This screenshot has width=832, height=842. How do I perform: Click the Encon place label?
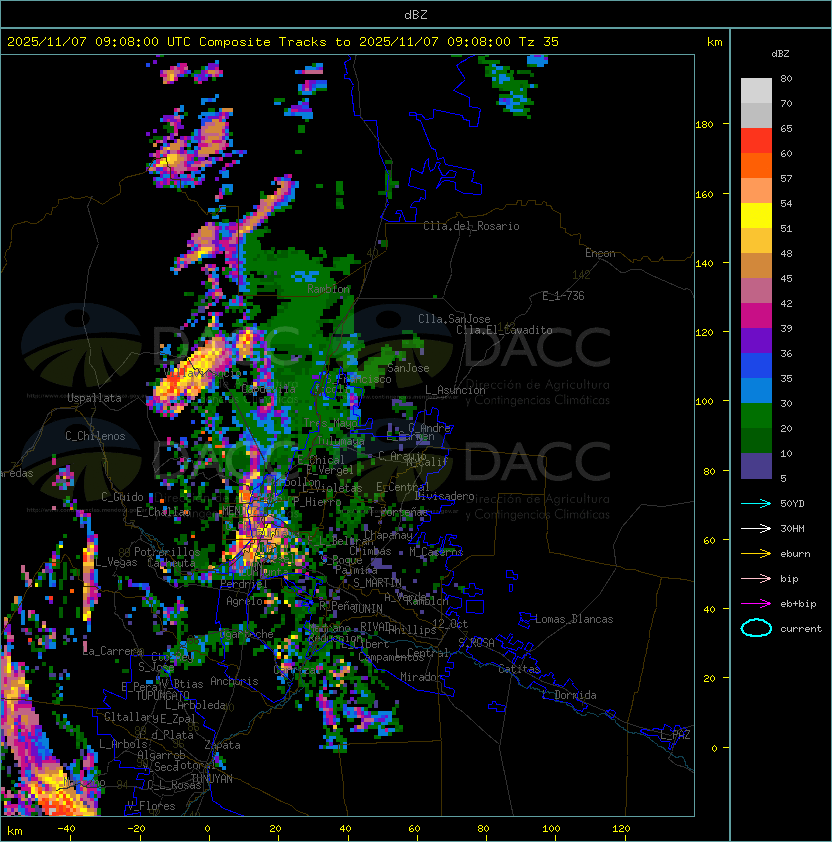pos(600,253)
